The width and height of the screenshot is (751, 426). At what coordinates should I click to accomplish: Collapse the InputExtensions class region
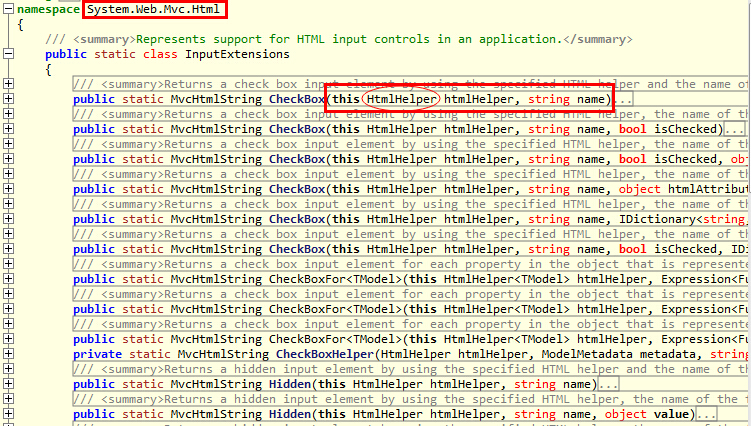point(8,54)
